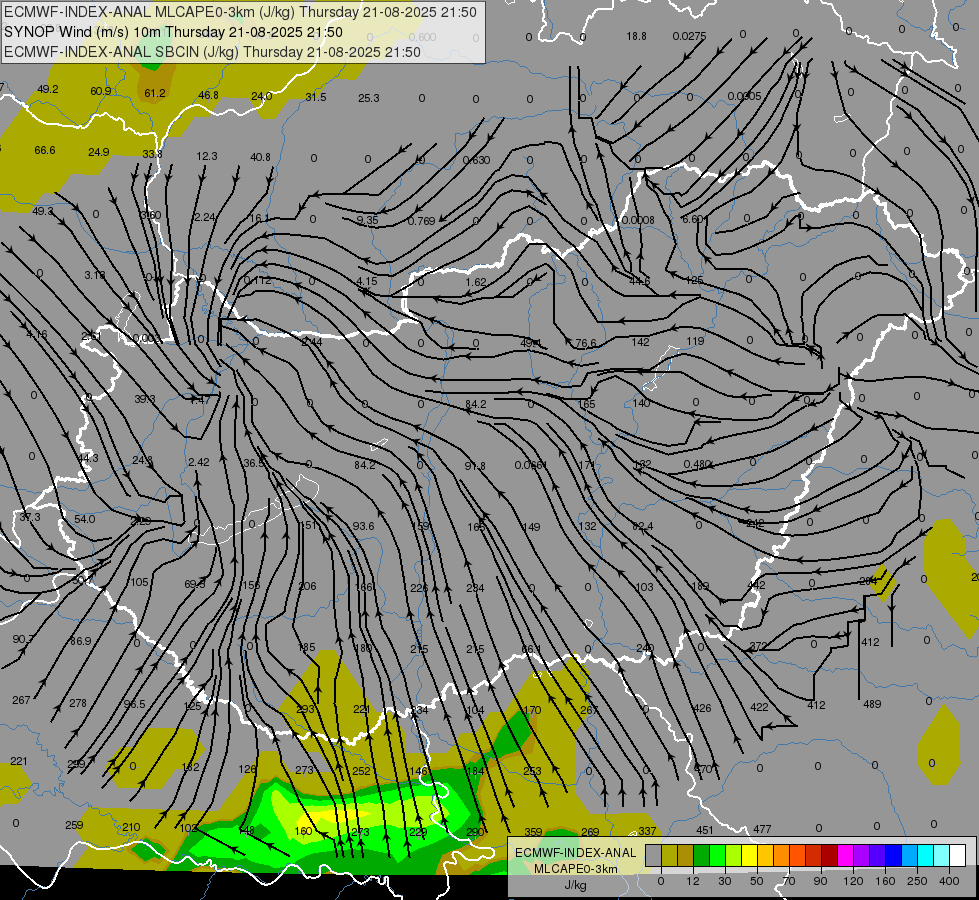The image size is (979, 900).
Task: Click the map value 278
Action: coord(77,703)
